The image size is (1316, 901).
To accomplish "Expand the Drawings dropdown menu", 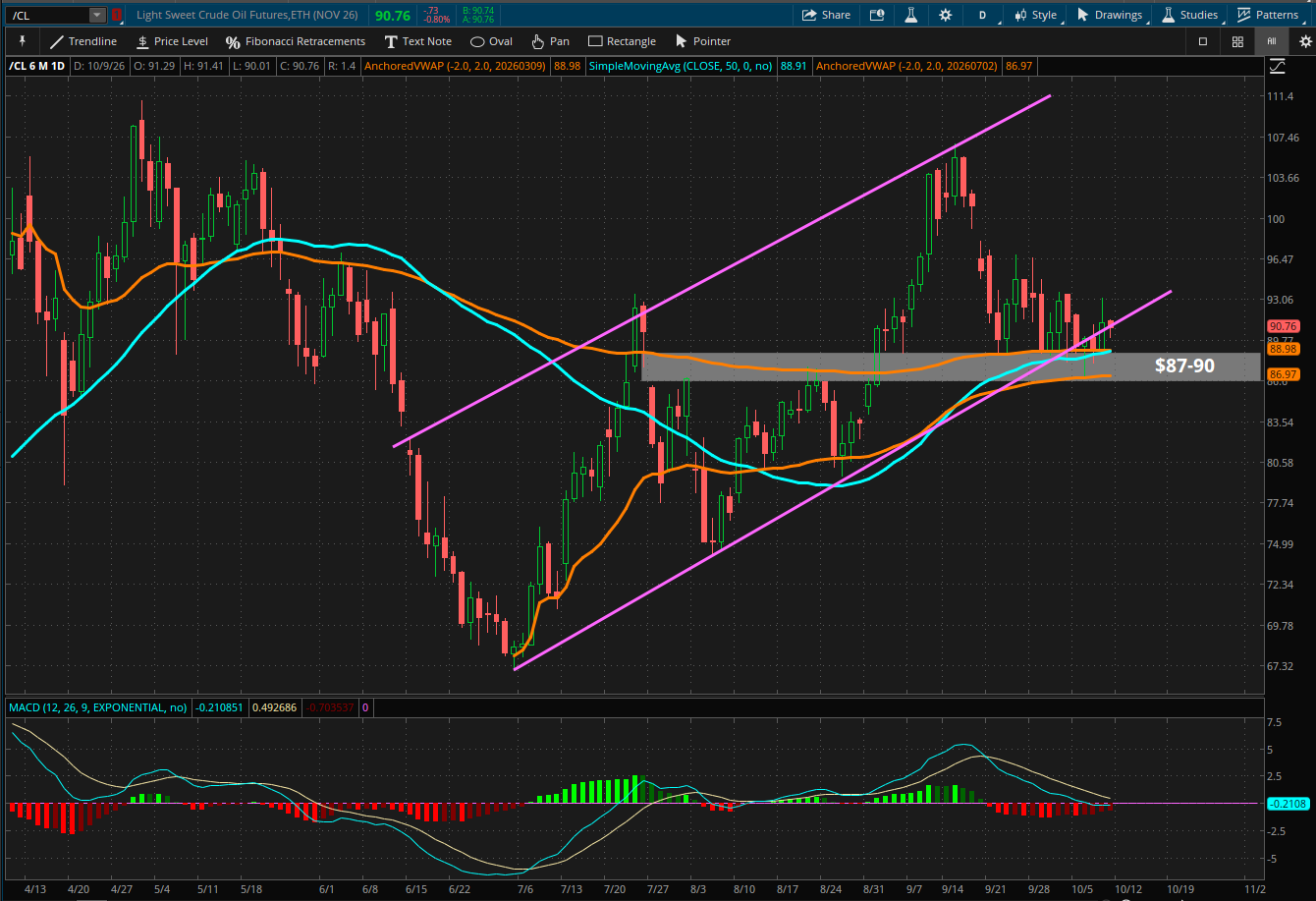I will 1110,15.
